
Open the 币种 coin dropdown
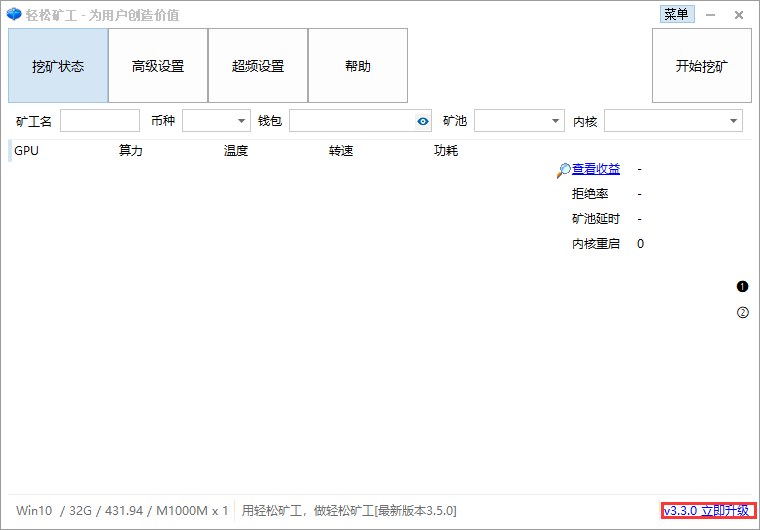pos(216,121)
